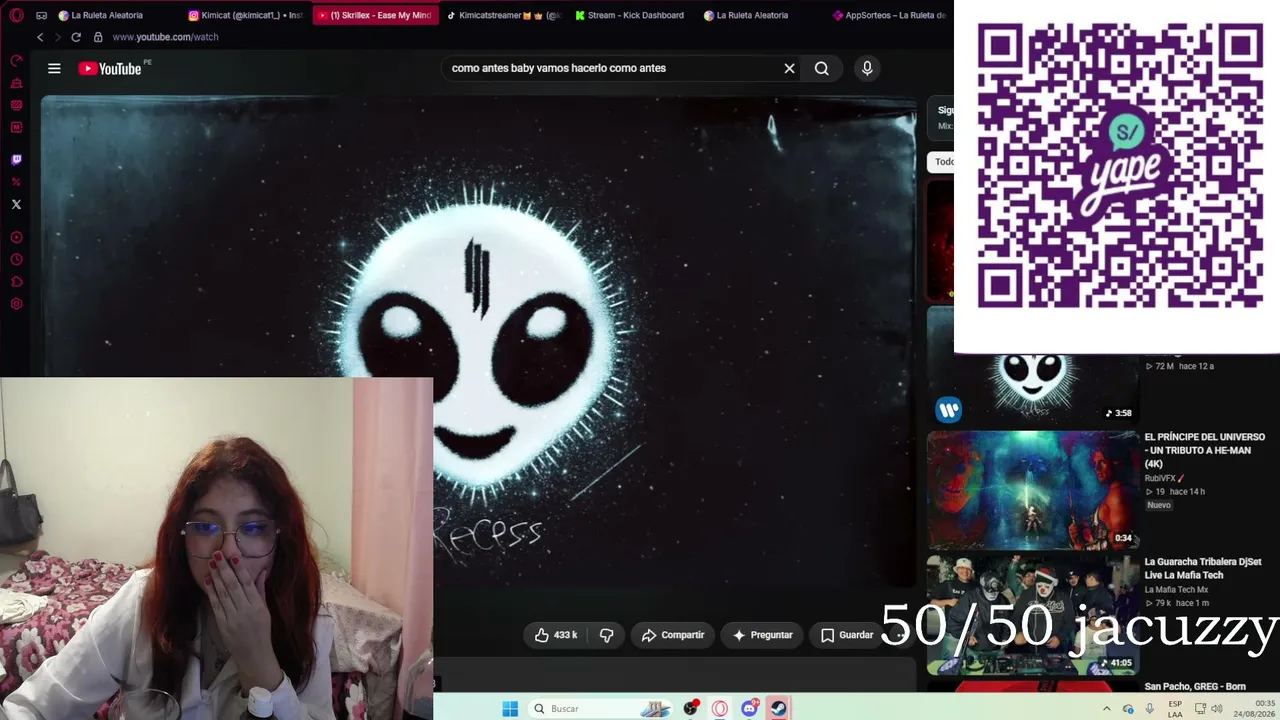Open Steam from taskbar

coord(778,709)
